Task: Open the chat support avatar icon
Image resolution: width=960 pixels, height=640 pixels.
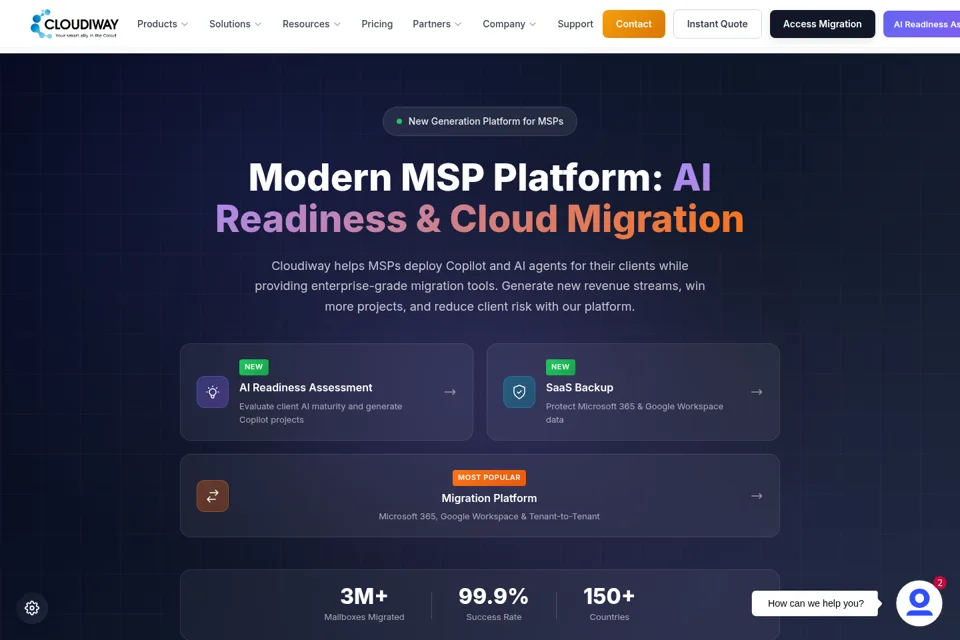Action: (x=919, y=603)
